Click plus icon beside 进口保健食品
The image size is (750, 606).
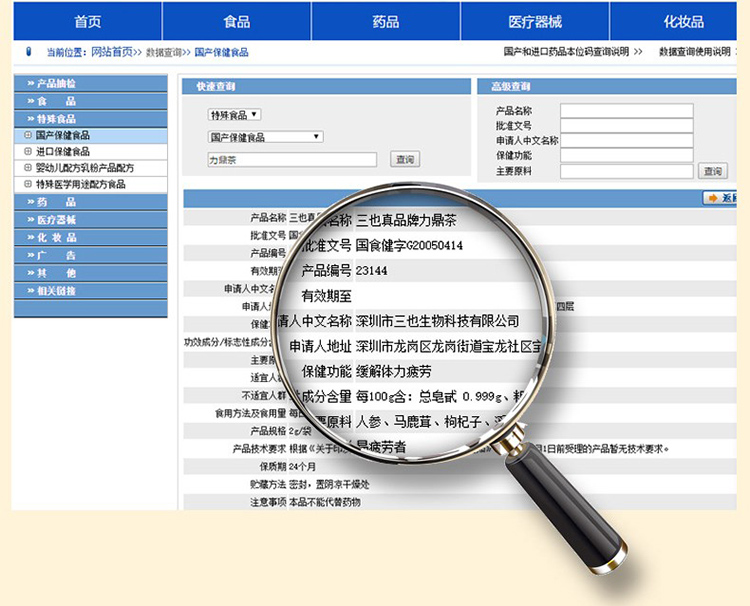point(28,152)
